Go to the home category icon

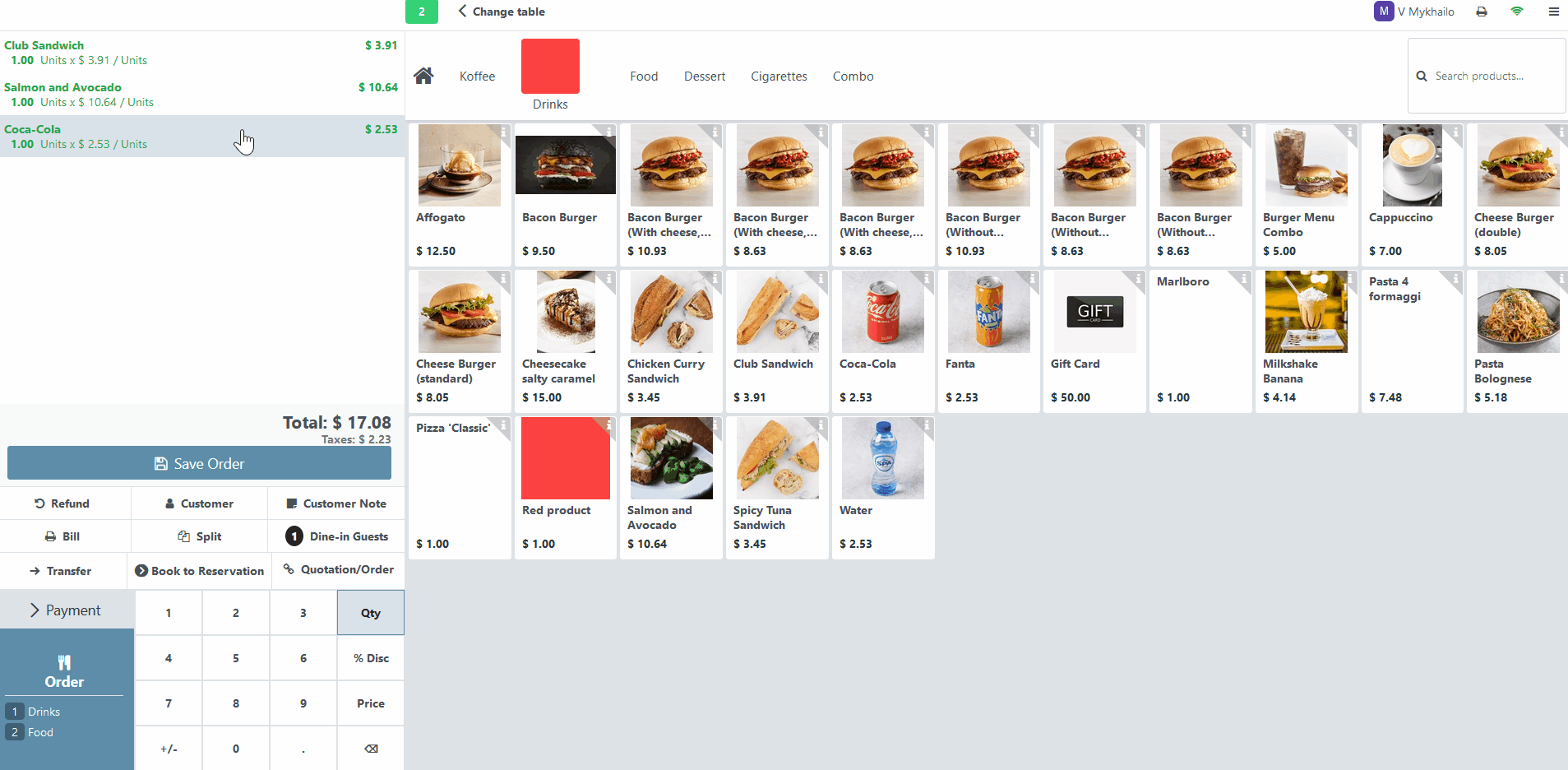click(x=423, y=76)
